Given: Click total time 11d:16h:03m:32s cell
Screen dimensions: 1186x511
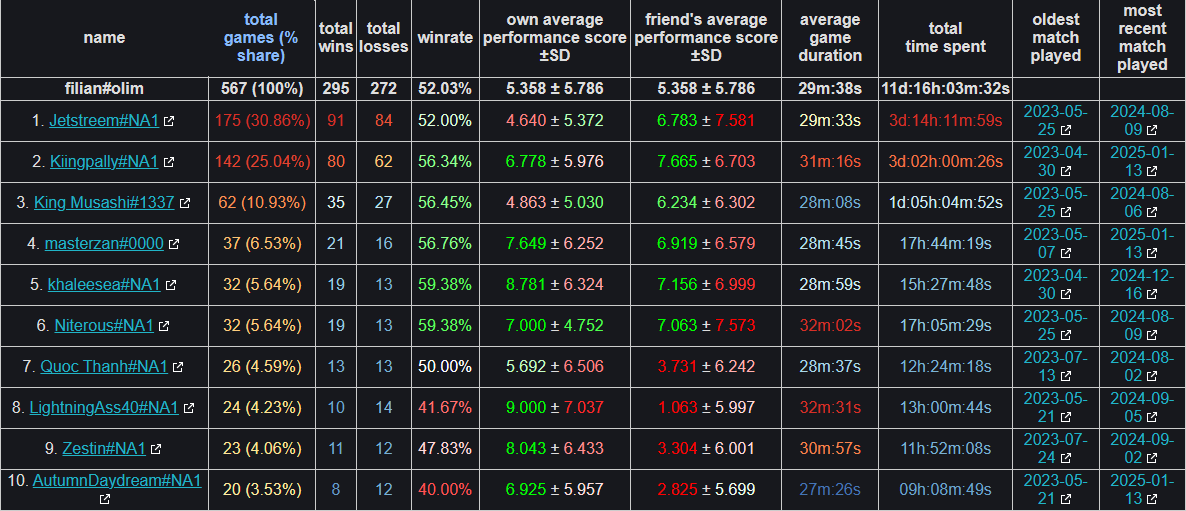Looking at the screenshot, I should (x=945, y=88).
